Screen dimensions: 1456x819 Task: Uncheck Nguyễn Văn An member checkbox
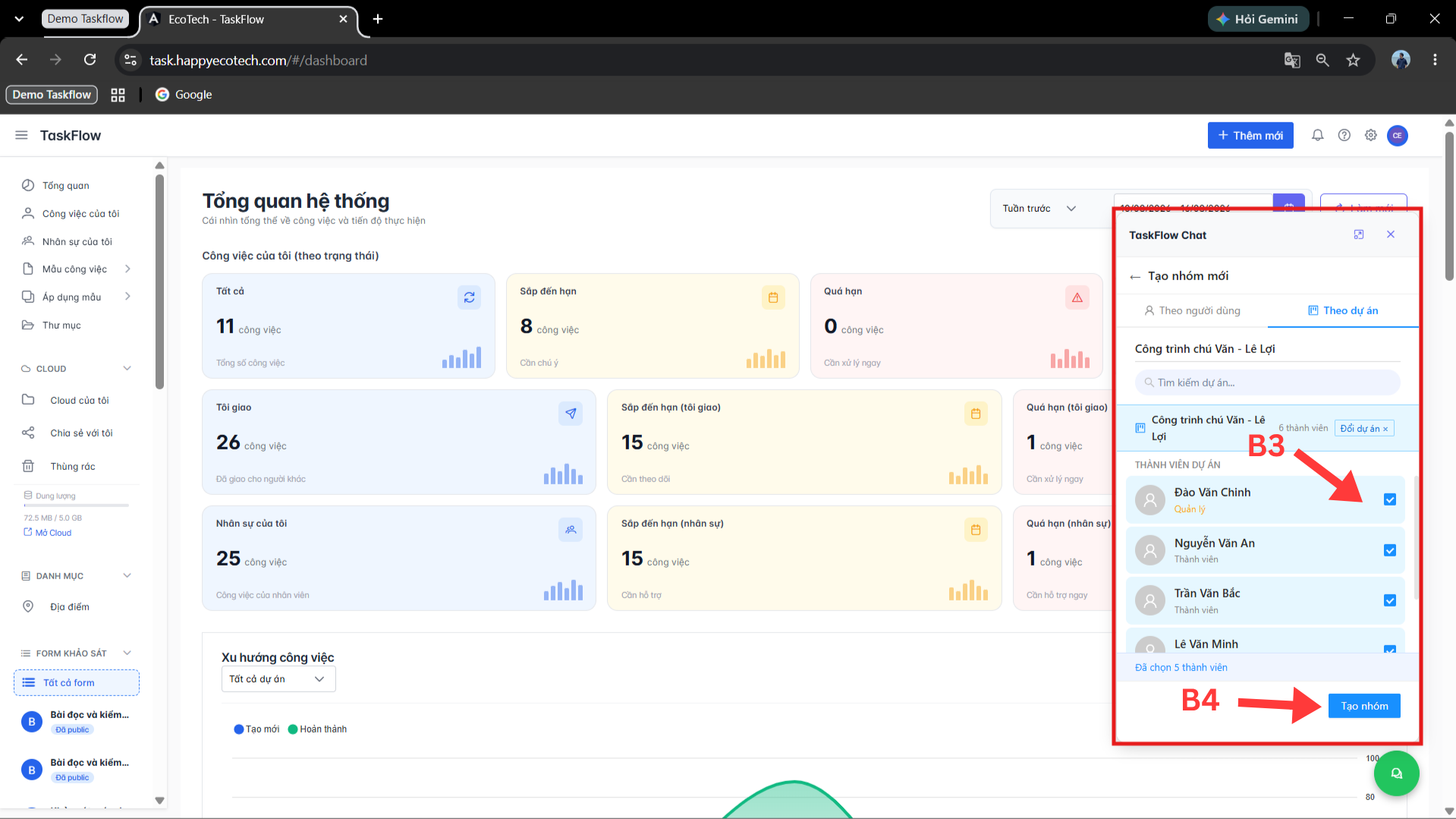pos(1390,550)
